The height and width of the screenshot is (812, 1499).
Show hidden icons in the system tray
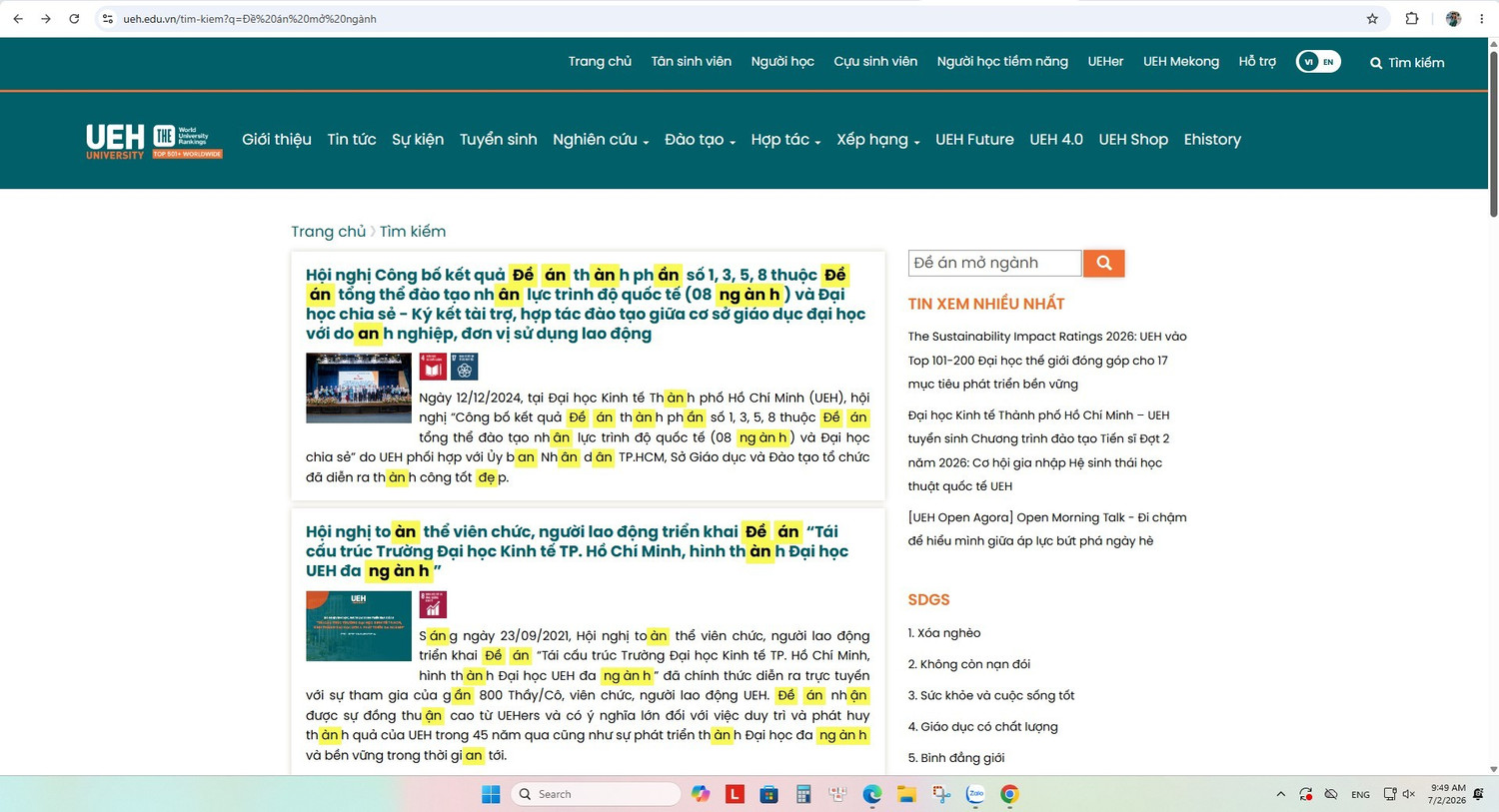[x=1280, y=794]
